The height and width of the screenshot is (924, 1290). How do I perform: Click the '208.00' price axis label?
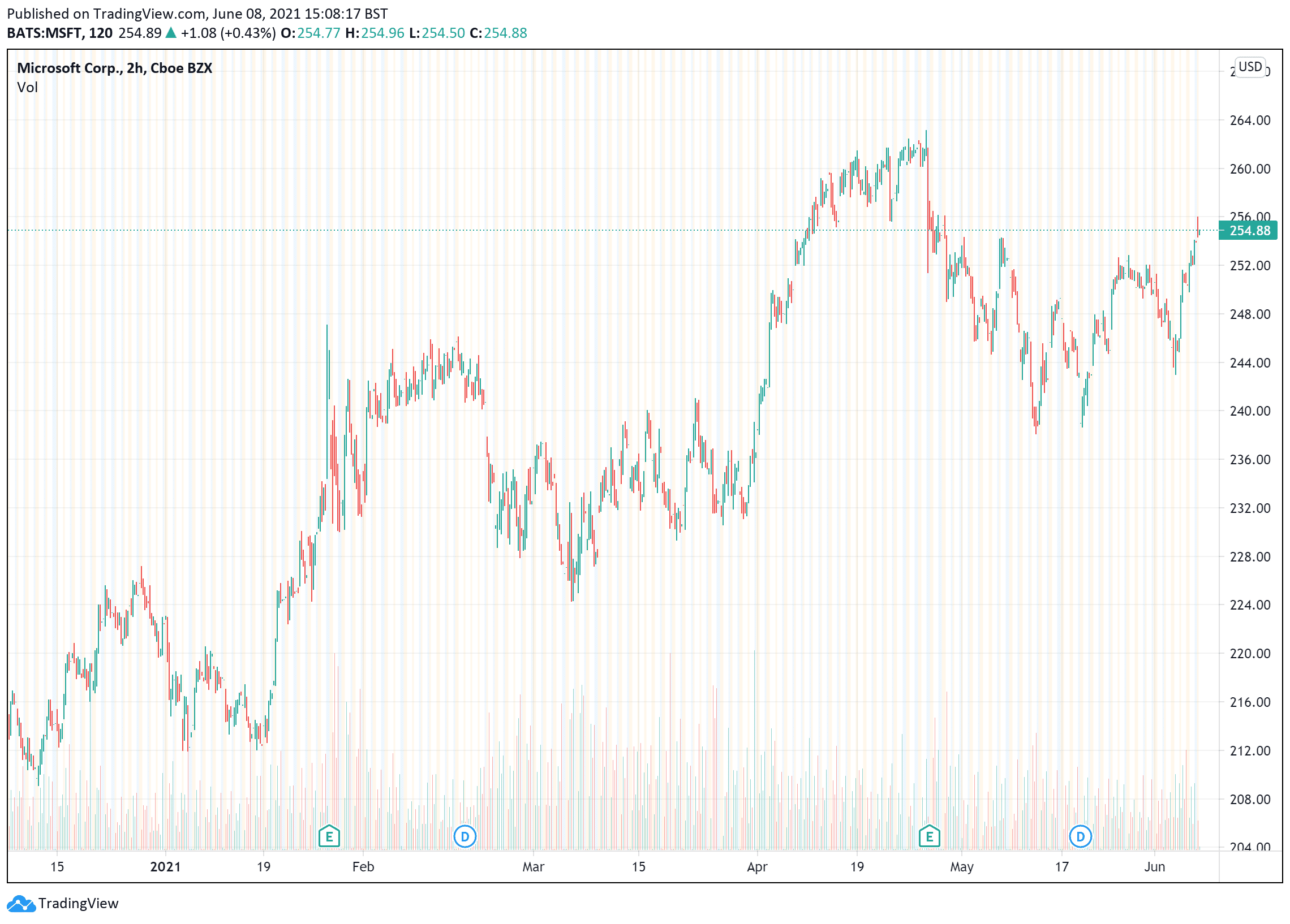tap(1250, 800)
